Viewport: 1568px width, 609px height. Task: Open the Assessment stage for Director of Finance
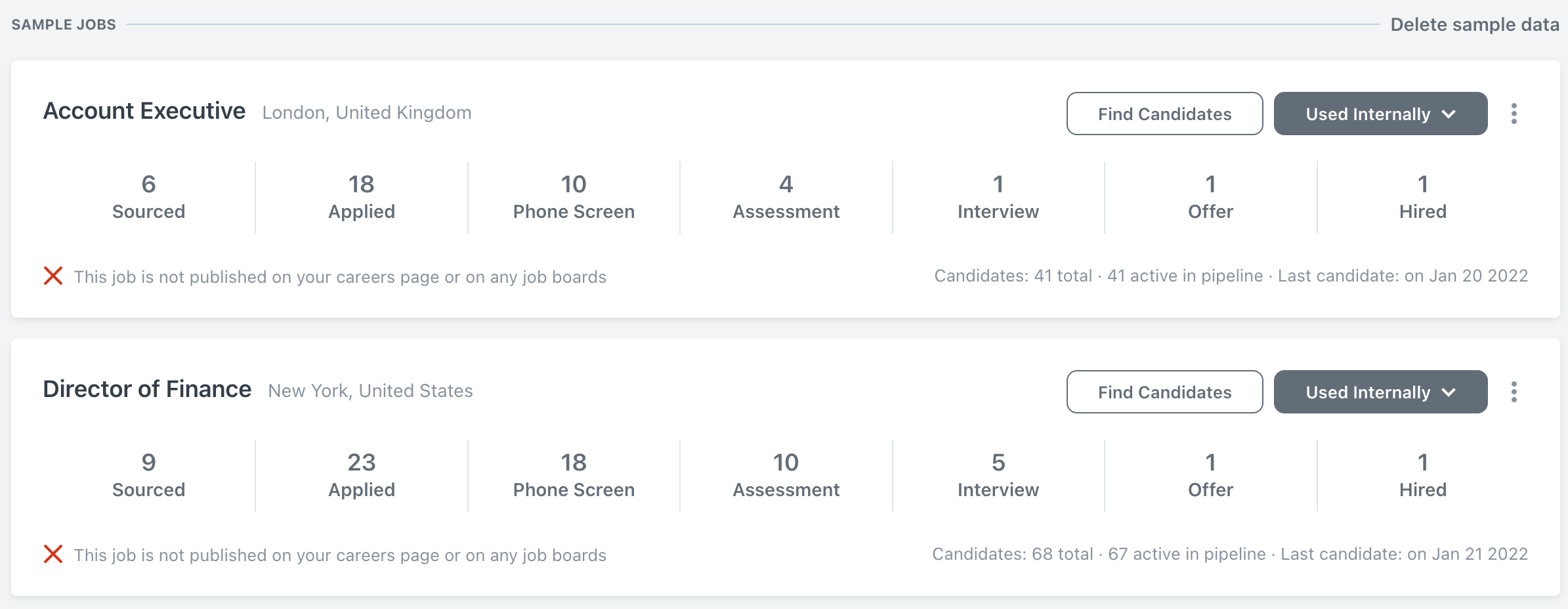click(786, 474)
